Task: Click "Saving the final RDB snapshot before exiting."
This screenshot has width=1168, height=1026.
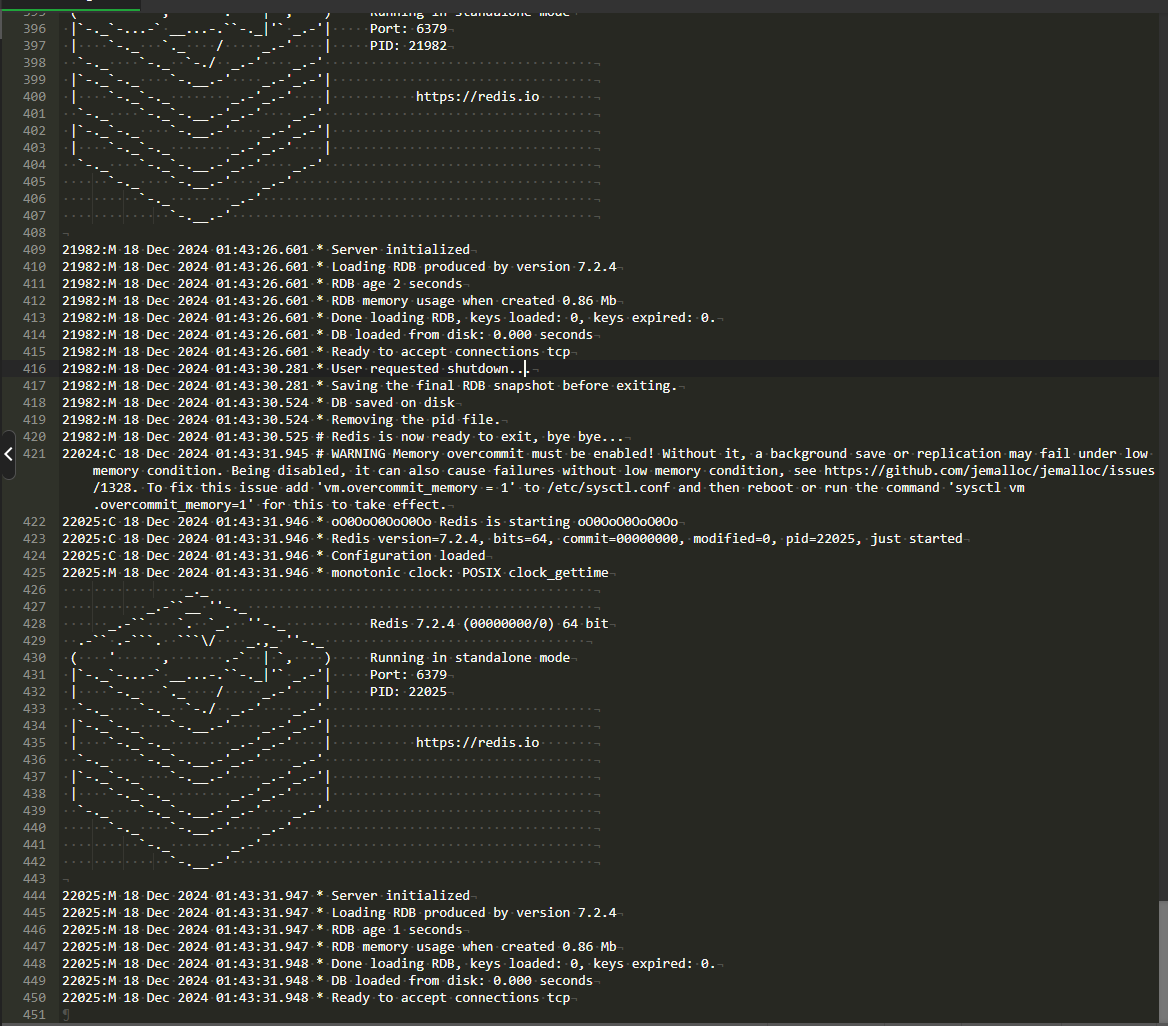Action: (504, 386)
